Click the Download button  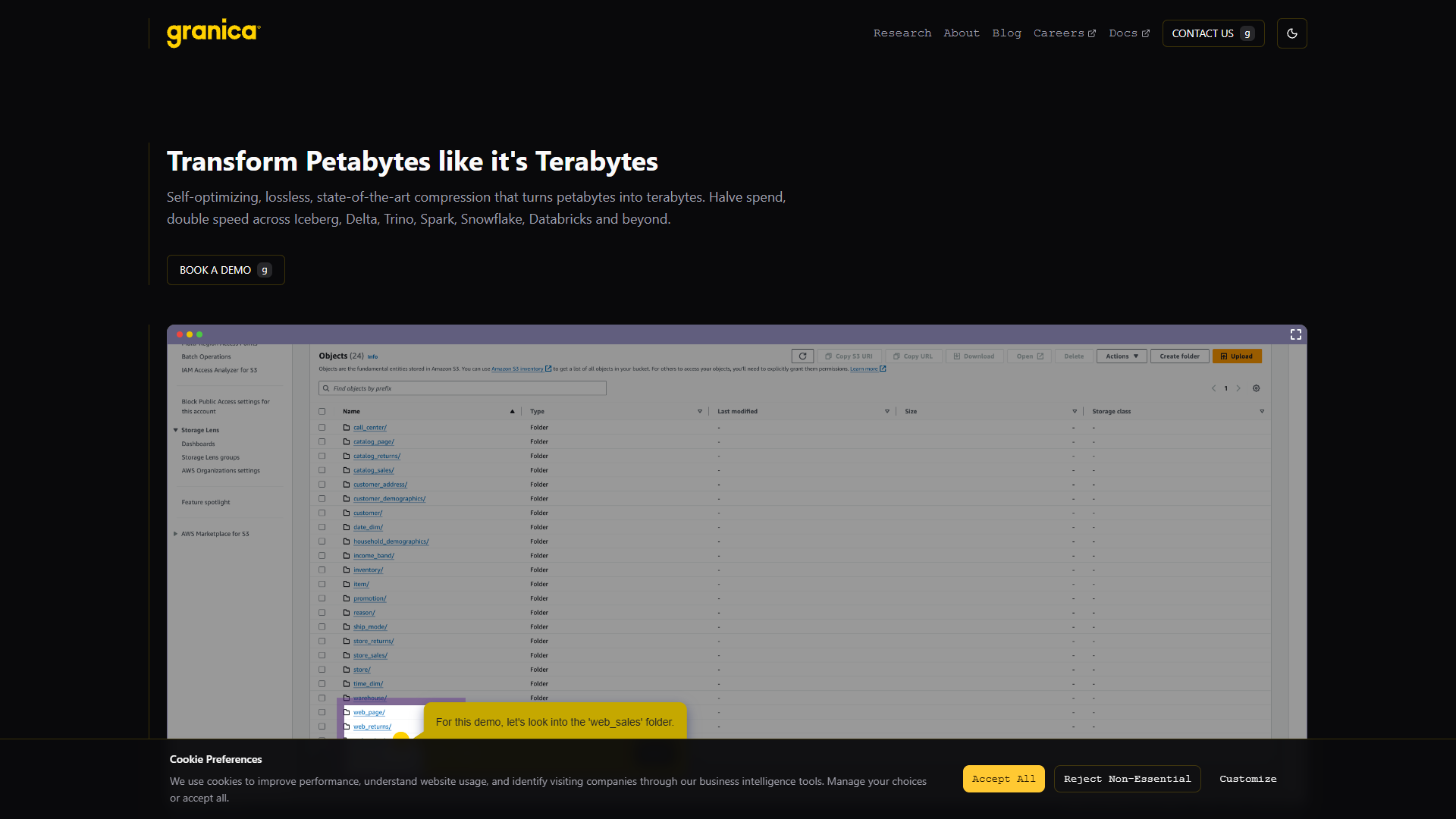[974, 356]
